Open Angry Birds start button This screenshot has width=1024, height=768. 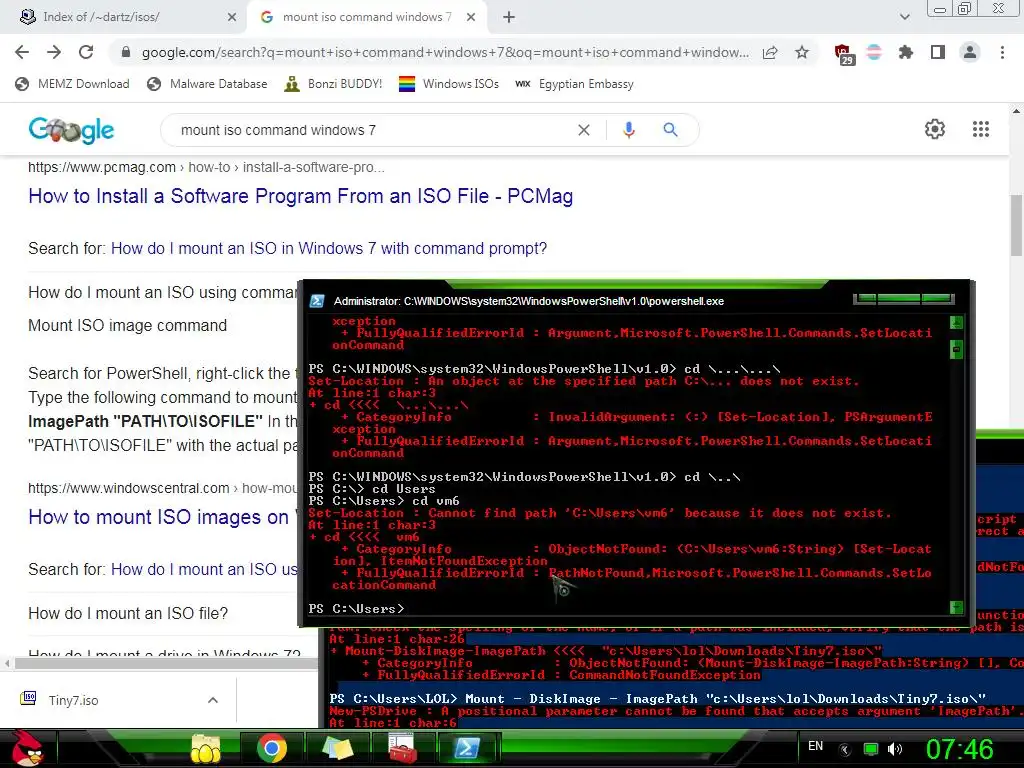[26, 748]
